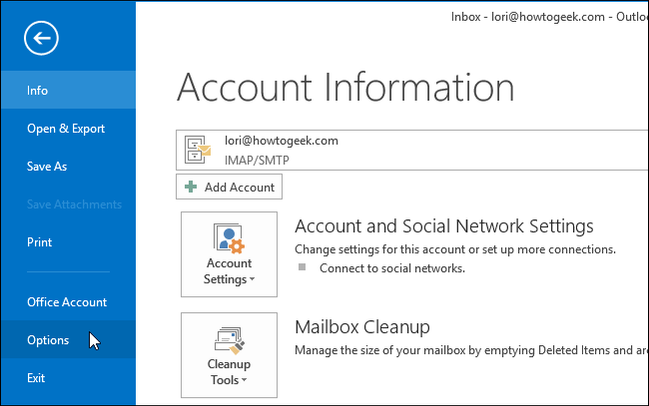
Task: Click the mailbox account icon beside lori@howtogeek.com
Action: (197, 149)
